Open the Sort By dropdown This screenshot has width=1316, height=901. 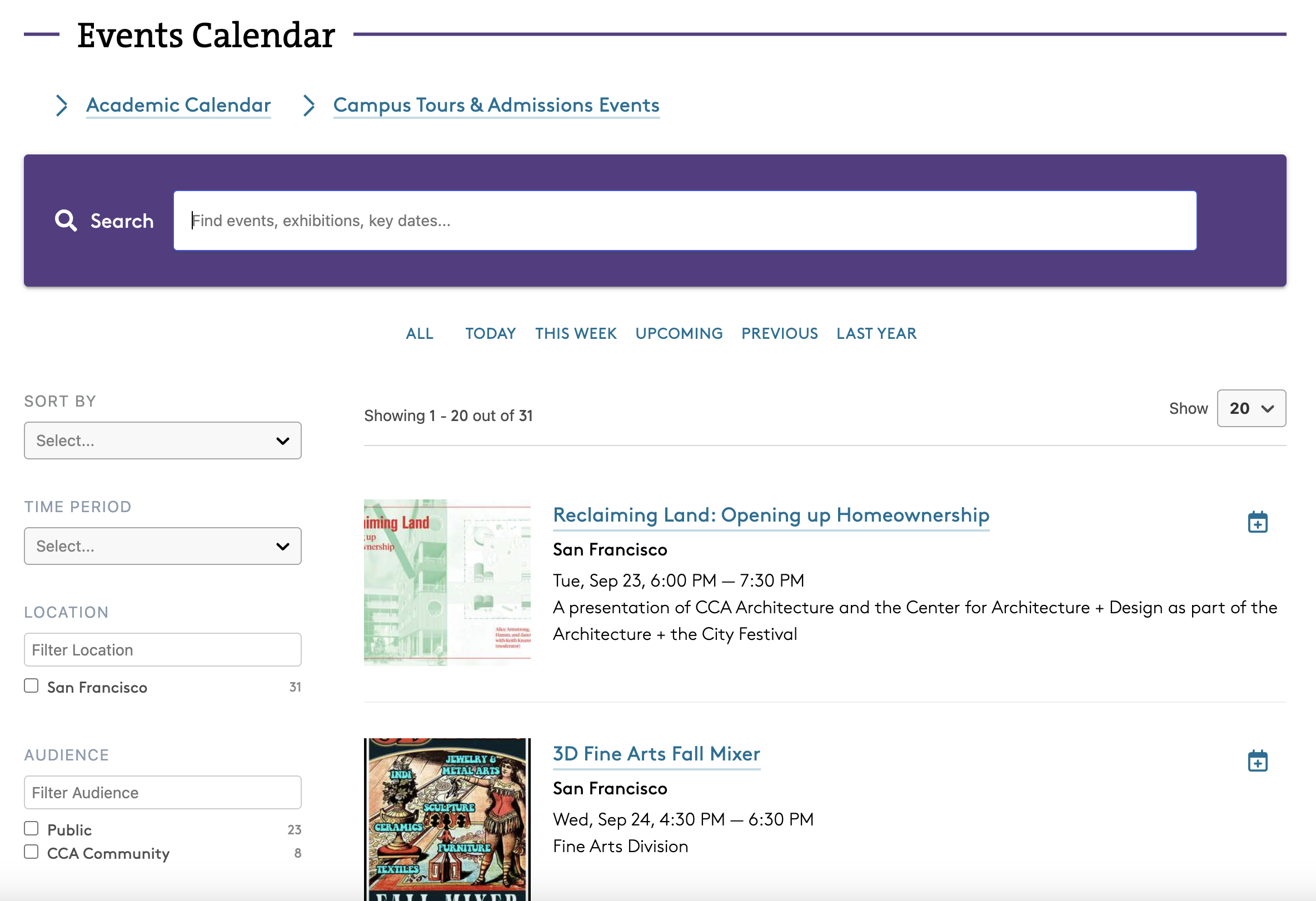162,441
